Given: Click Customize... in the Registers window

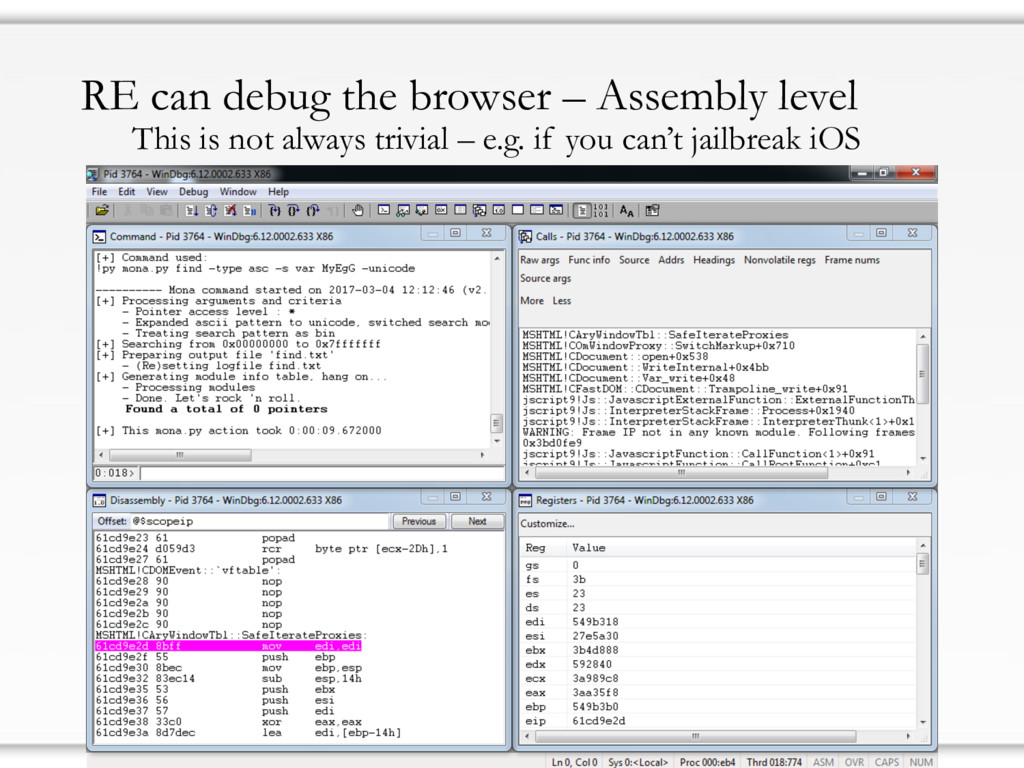Looking at the screenshot, I should [x=547, y=524].
